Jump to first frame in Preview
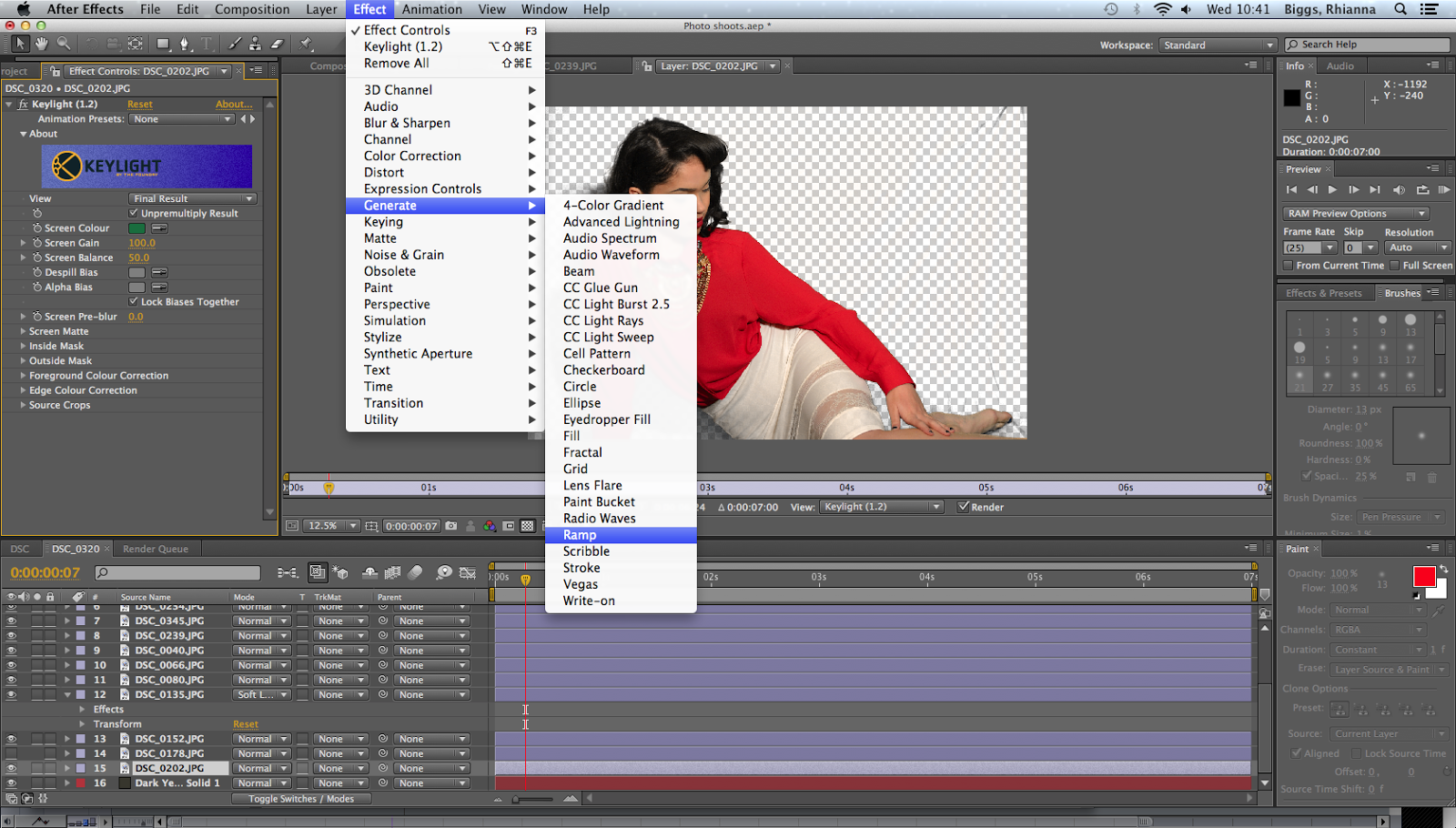The height and width of the screenshot is (828, 1456). 1291,189
